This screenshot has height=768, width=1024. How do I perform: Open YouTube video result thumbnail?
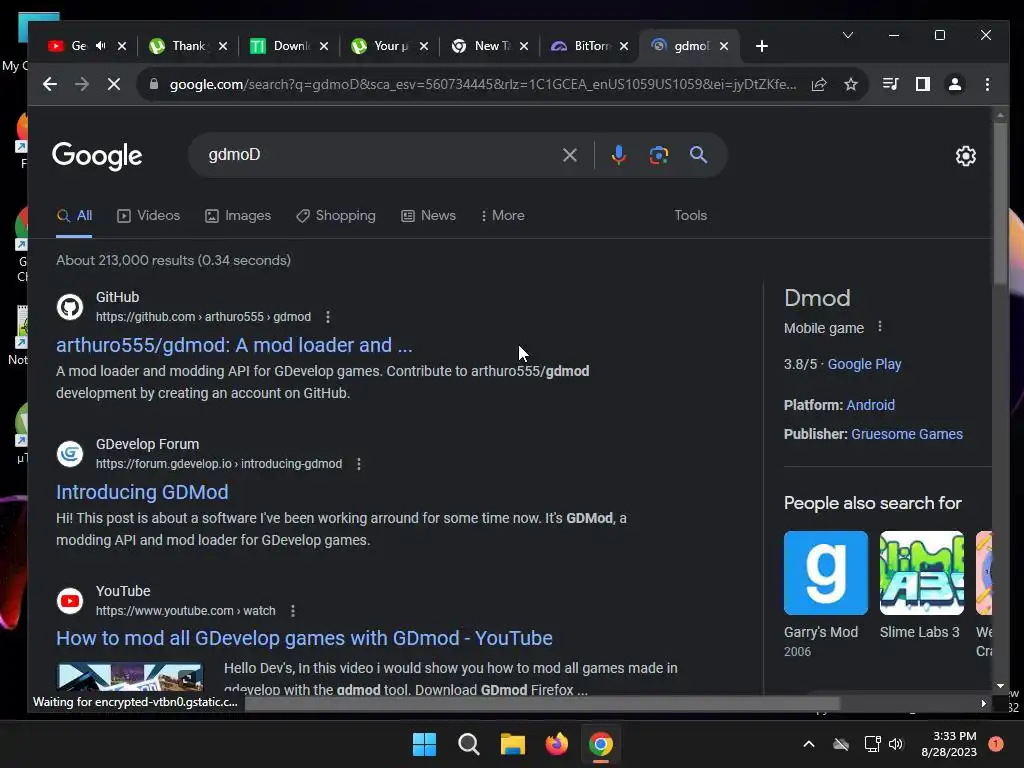click(x=130, y=677)
